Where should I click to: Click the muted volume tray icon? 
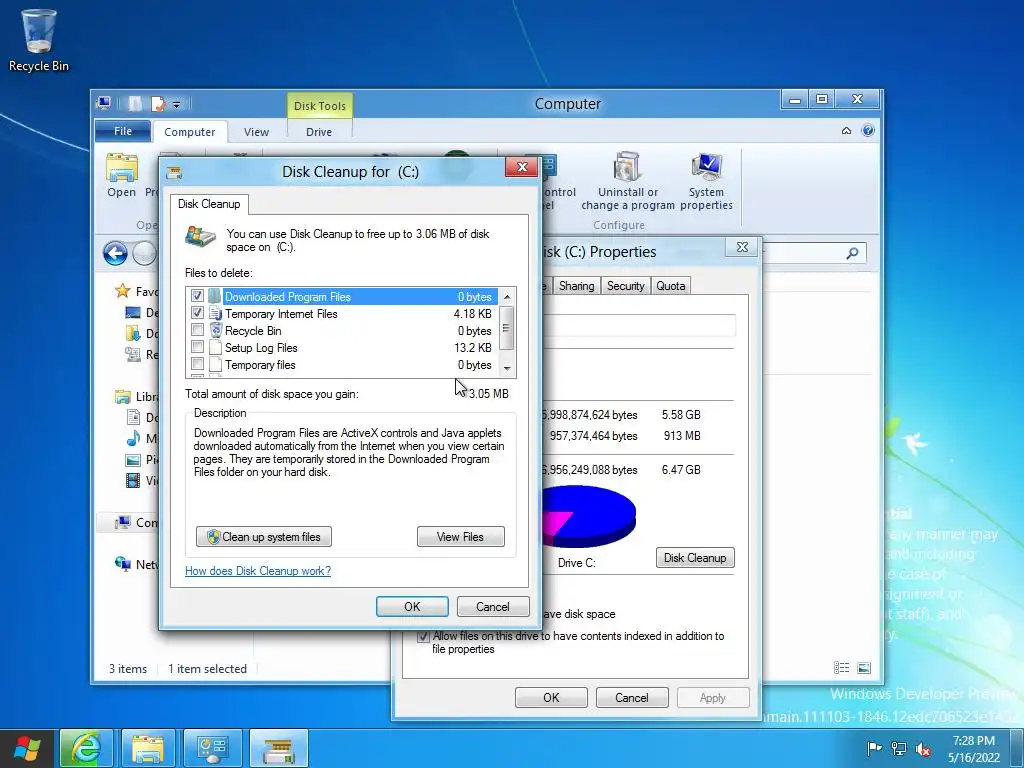pyautogui.click(x=923, y=748)
